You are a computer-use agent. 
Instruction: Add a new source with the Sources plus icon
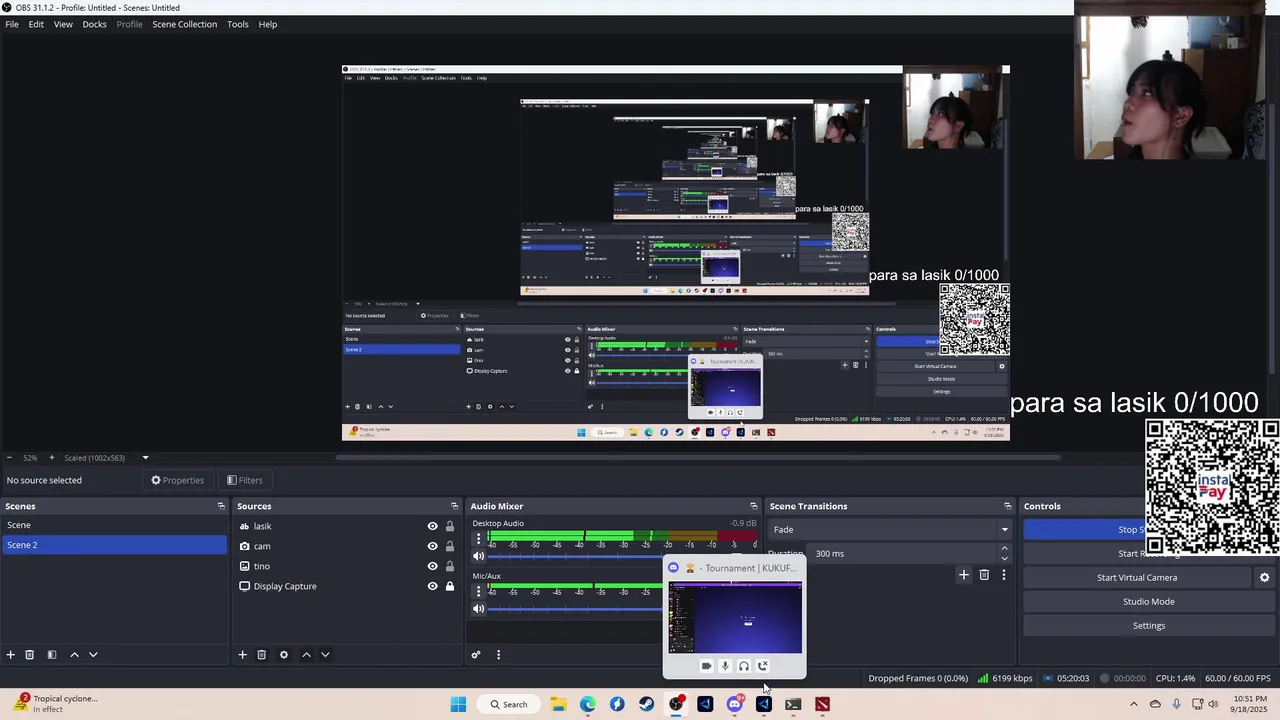(242, 655)
